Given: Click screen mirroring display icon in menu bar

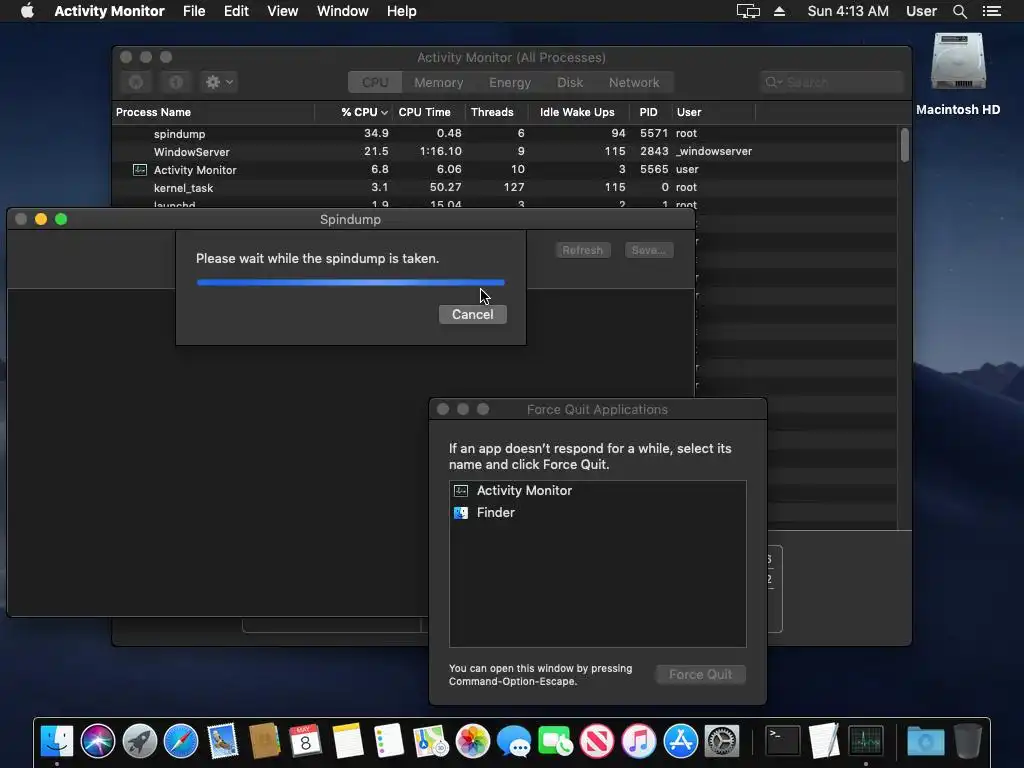Looking at the screenshot, I should click(748, 11).
